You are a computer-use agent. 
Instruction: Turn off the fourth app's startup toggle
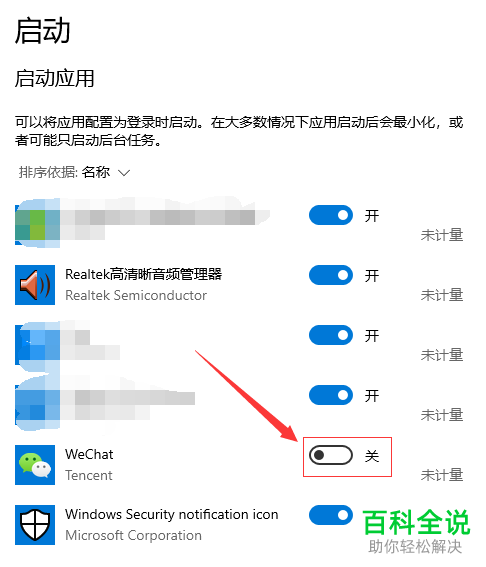coord(331,395)
